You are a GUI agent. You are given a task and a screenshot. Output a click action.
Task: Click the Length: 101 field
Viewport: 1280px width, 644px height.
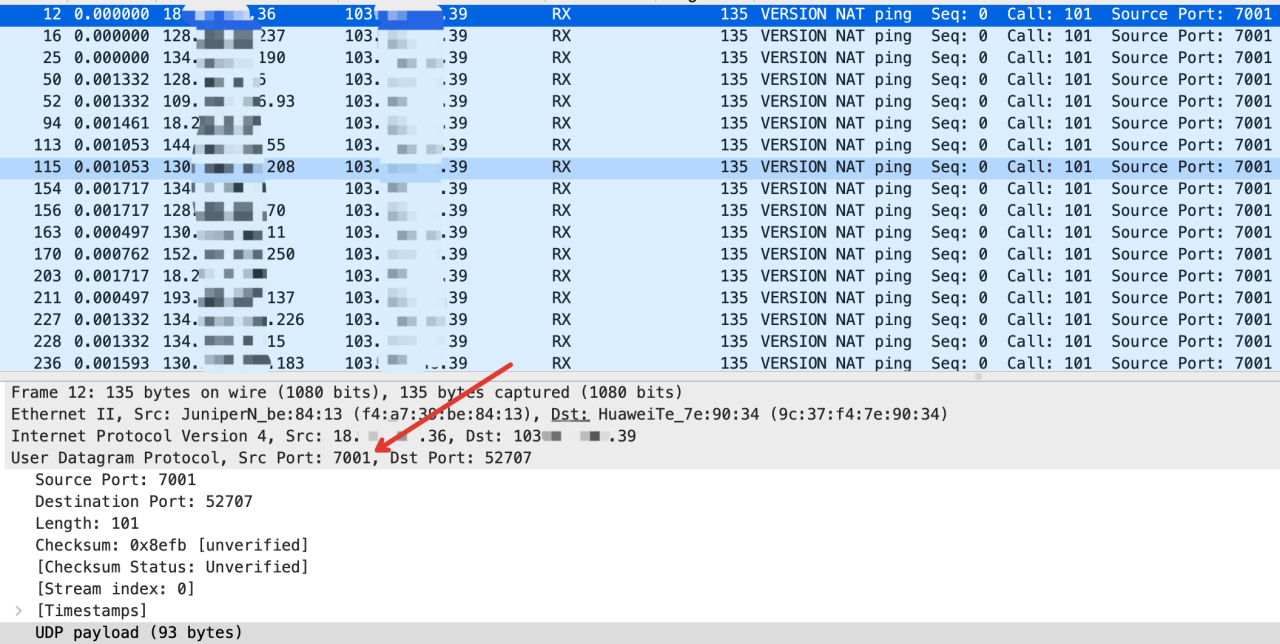87,523
